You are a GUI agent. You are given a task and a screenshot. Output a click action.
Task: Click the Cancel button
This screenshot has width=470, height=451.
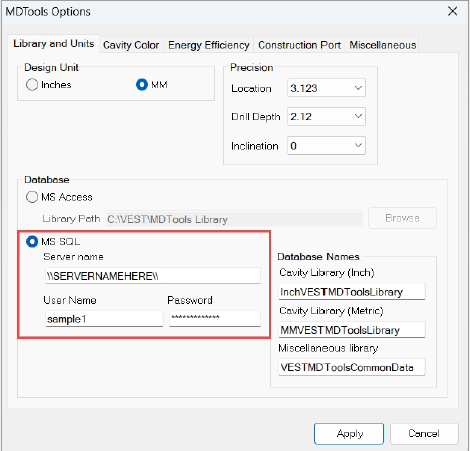(x=424, y=434)
